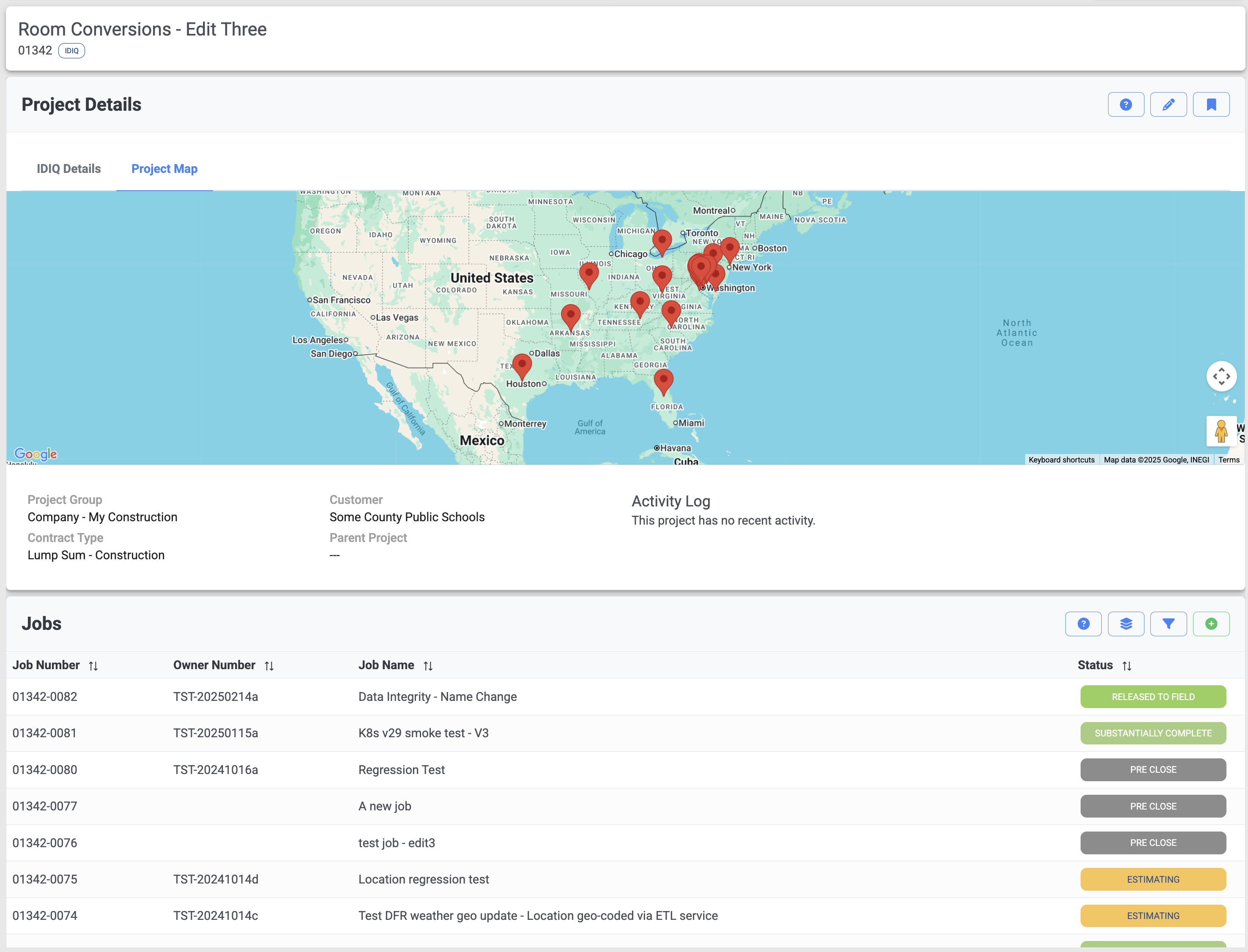Add a new job with the green plus icon
Viewport: 1248px width, 952px height.
pos(1212,624)
